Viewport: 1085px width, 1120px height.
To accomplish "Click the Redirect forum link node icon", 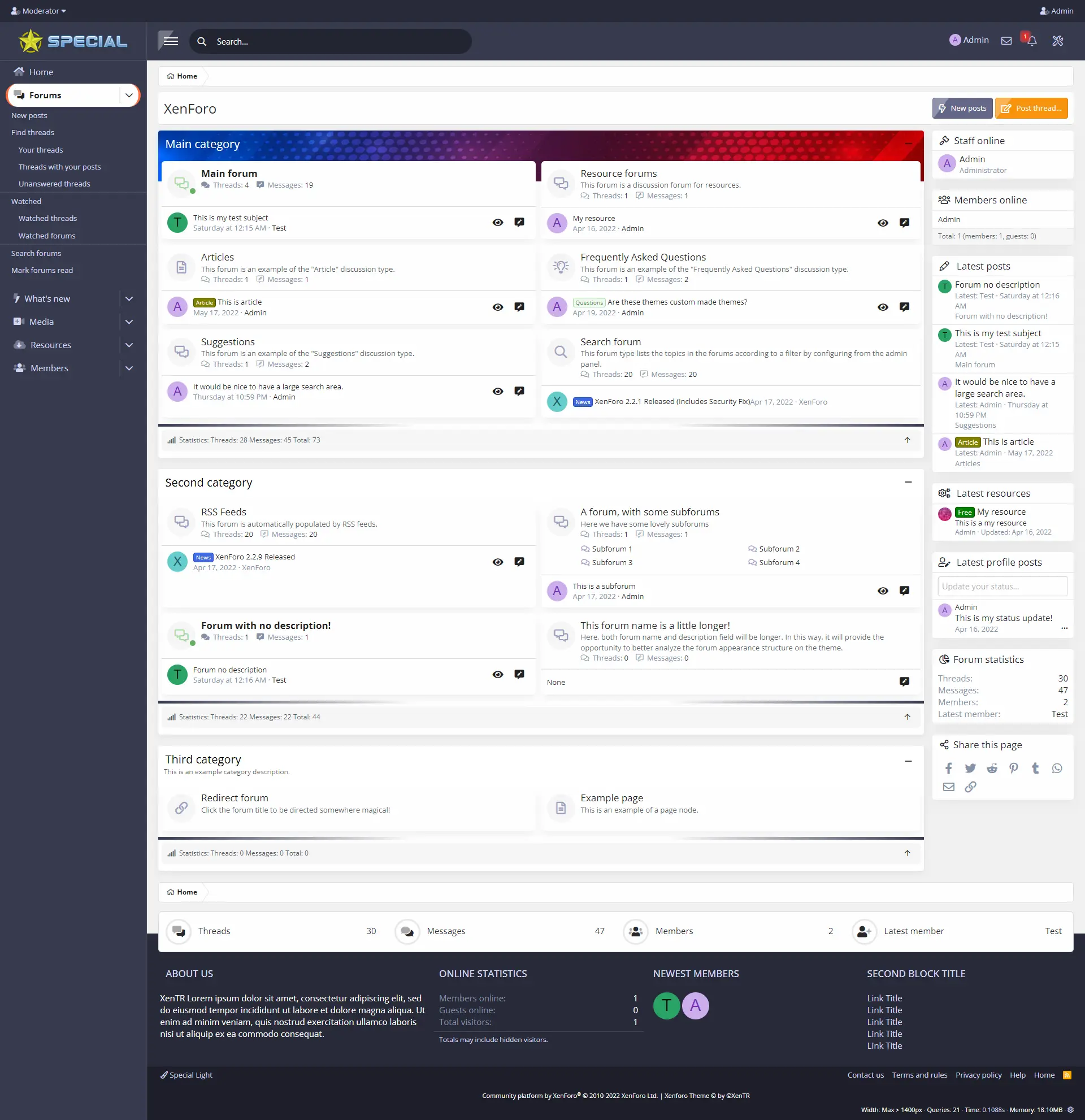I will (x=182, y=808).
